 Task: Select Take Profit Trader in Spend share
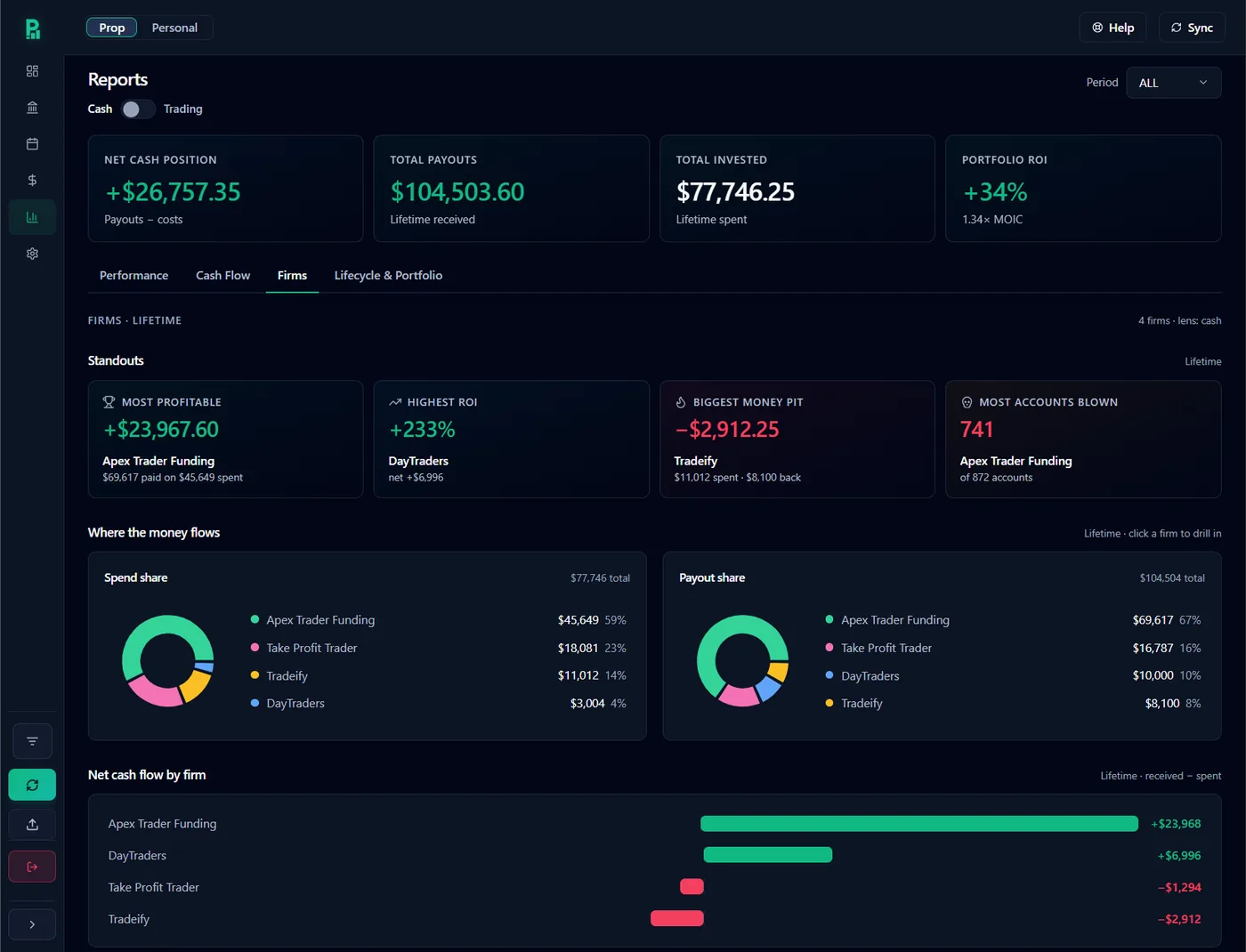click(439, 648)
